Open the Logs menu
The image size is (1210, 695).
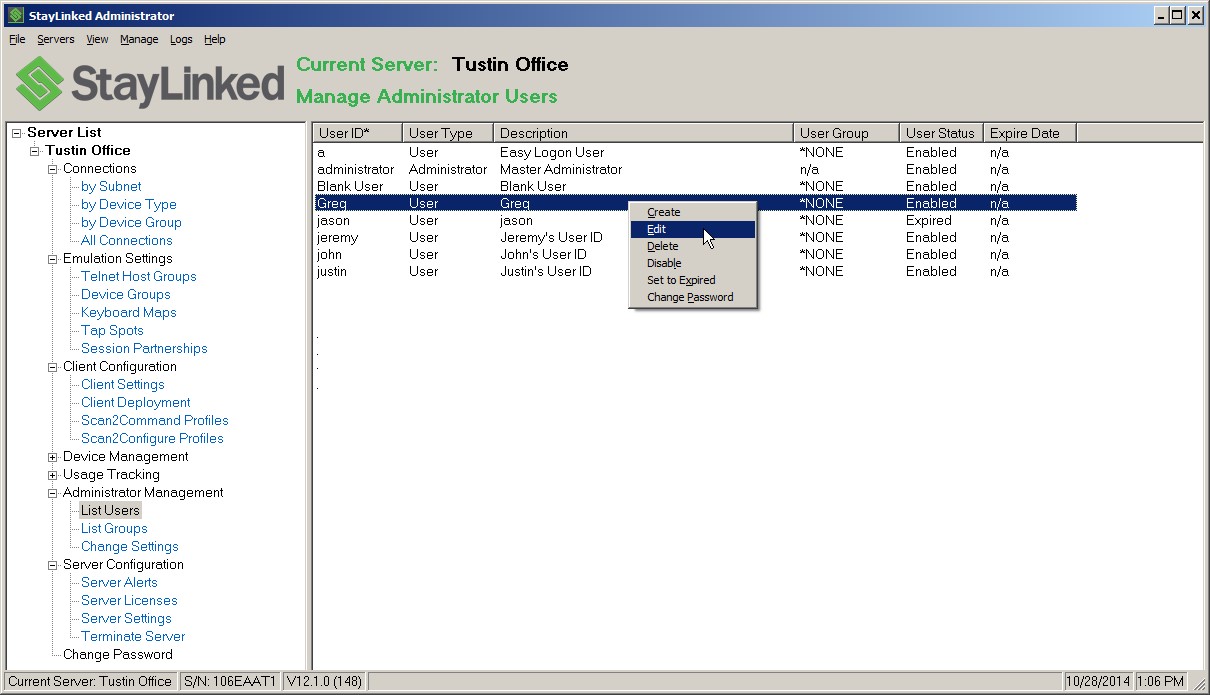[x=181, y=39]
